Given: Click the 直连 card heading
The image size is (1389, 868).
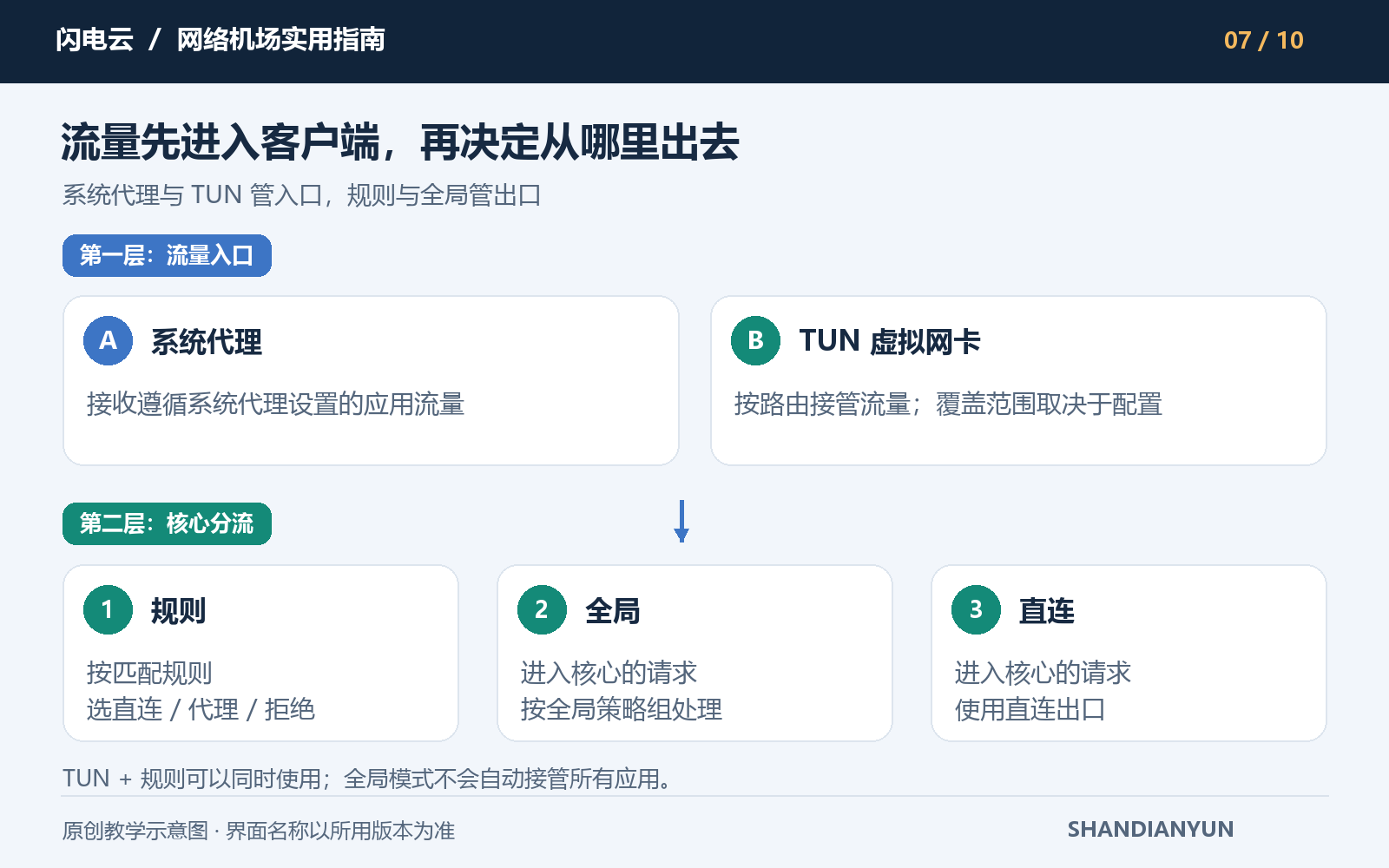Looking at the screenshot, I should 1047,611.
